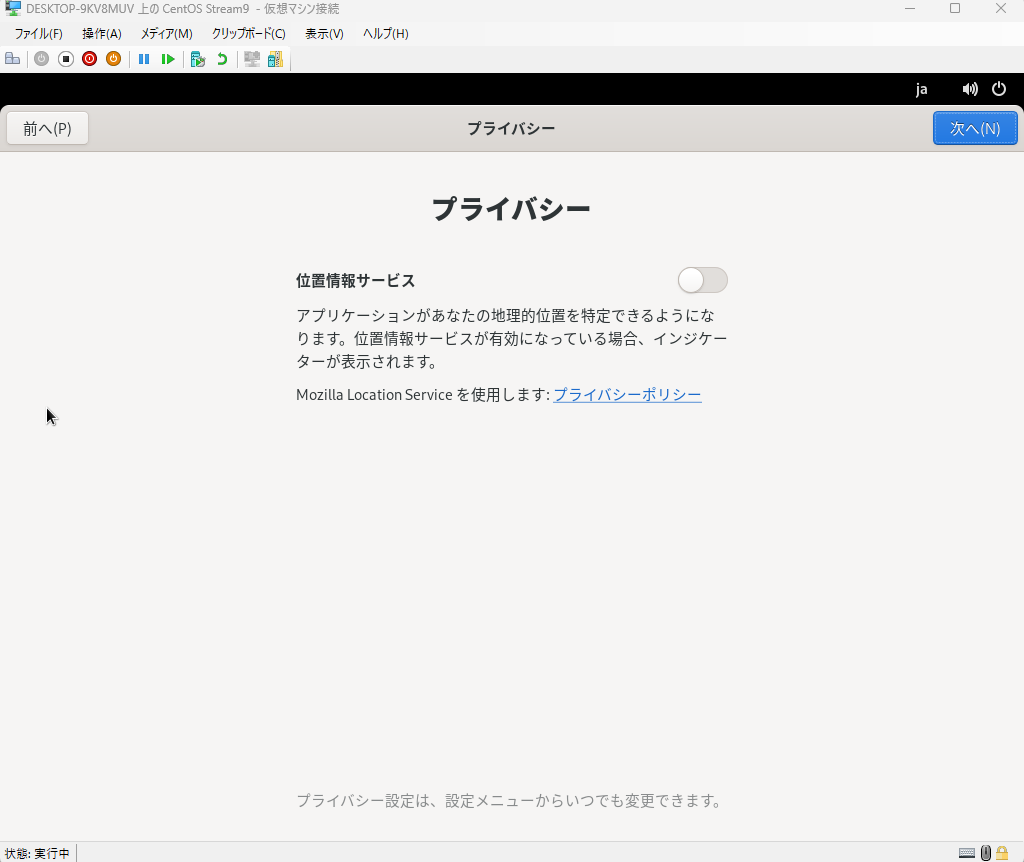Image resolution: width=1024 pixels, height=862 pixels.
Task: Click the volume speaker icon in top bar
Action: pos(969,89)
